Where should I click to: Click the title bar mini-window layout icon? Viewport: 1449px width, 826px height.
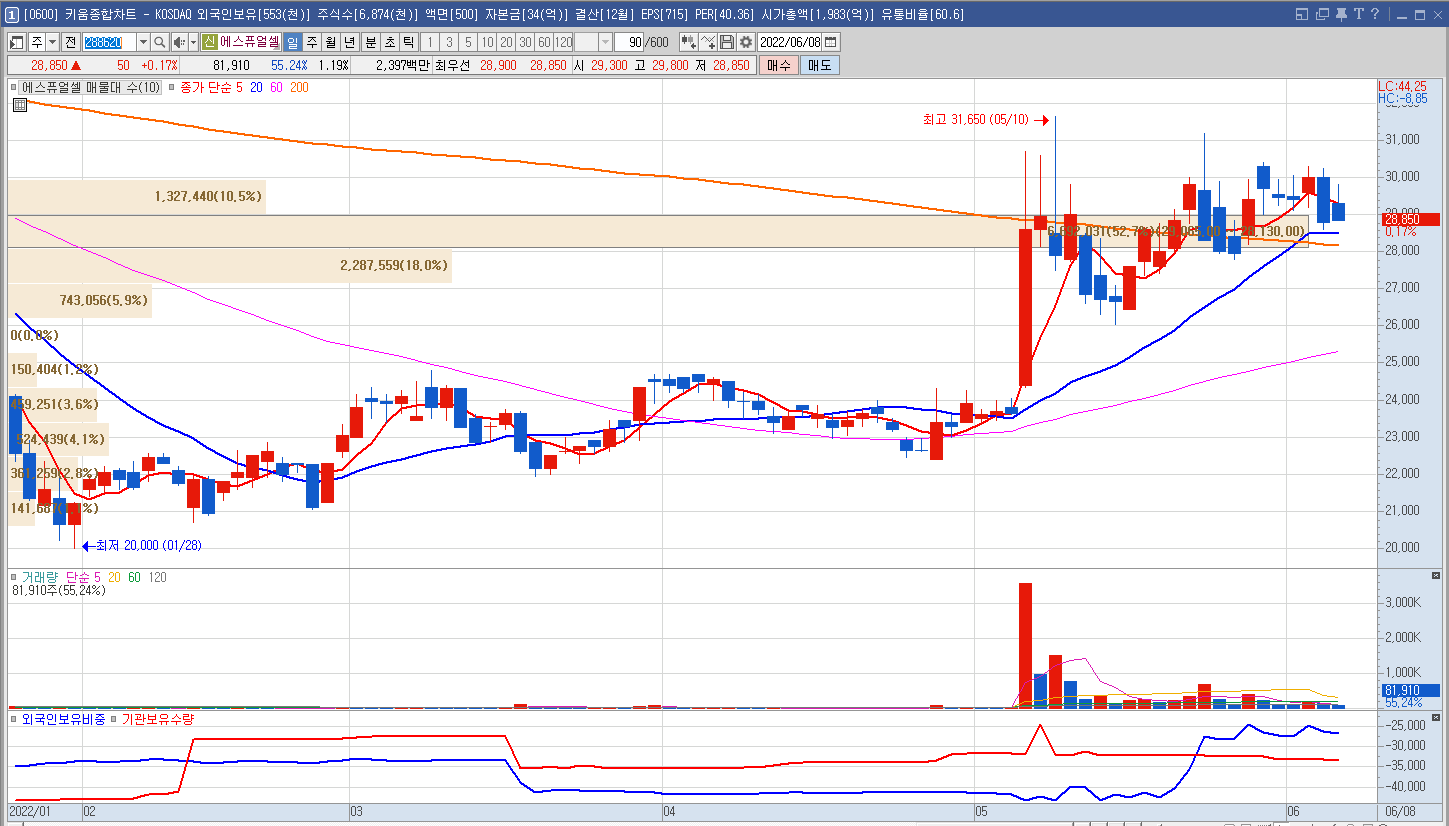pyautogui.click(x=1302, y=14)
